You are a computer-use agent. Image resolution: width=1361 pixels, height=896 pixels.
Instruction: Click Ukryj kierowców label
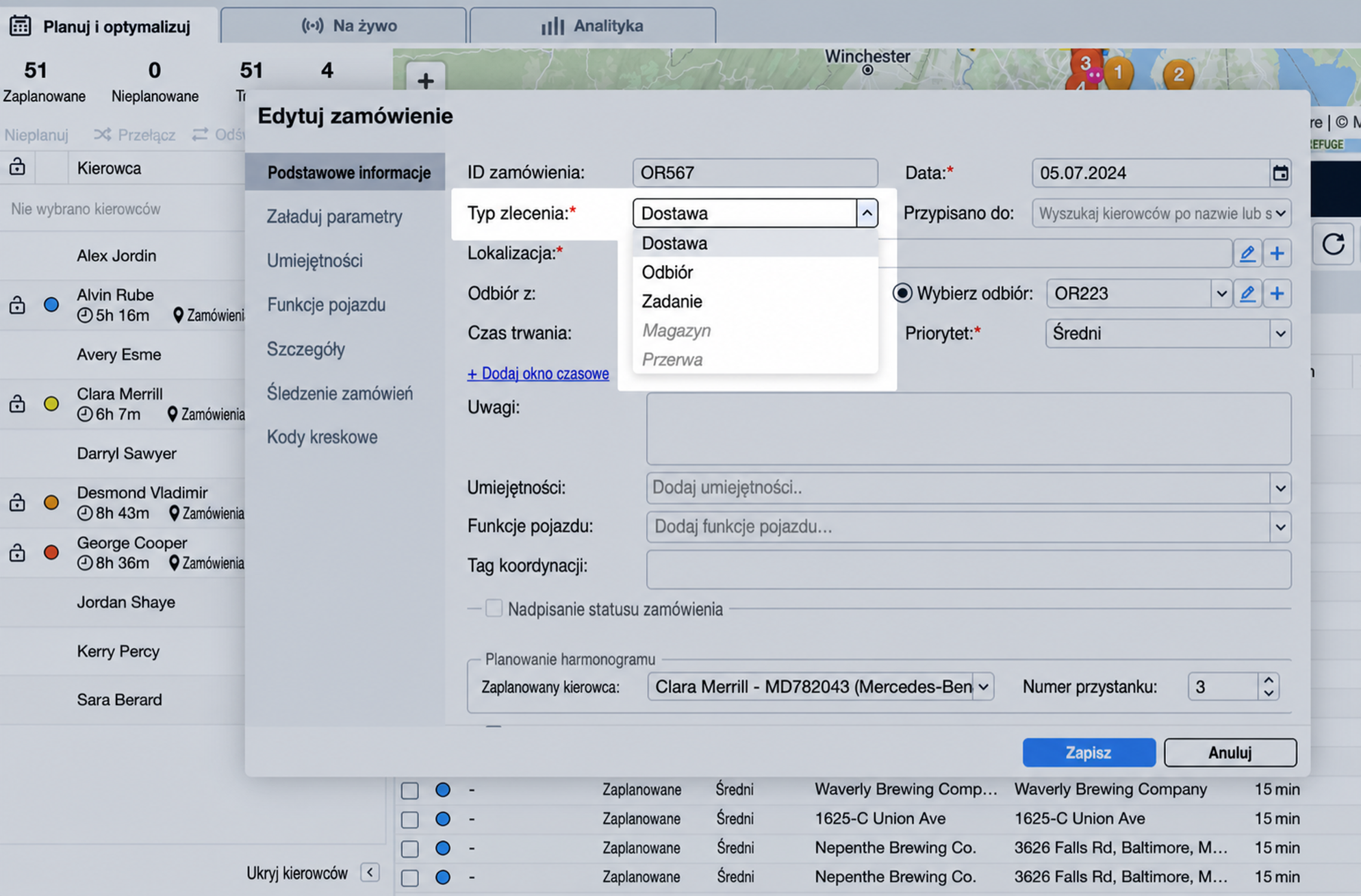[x=297, y=873]
